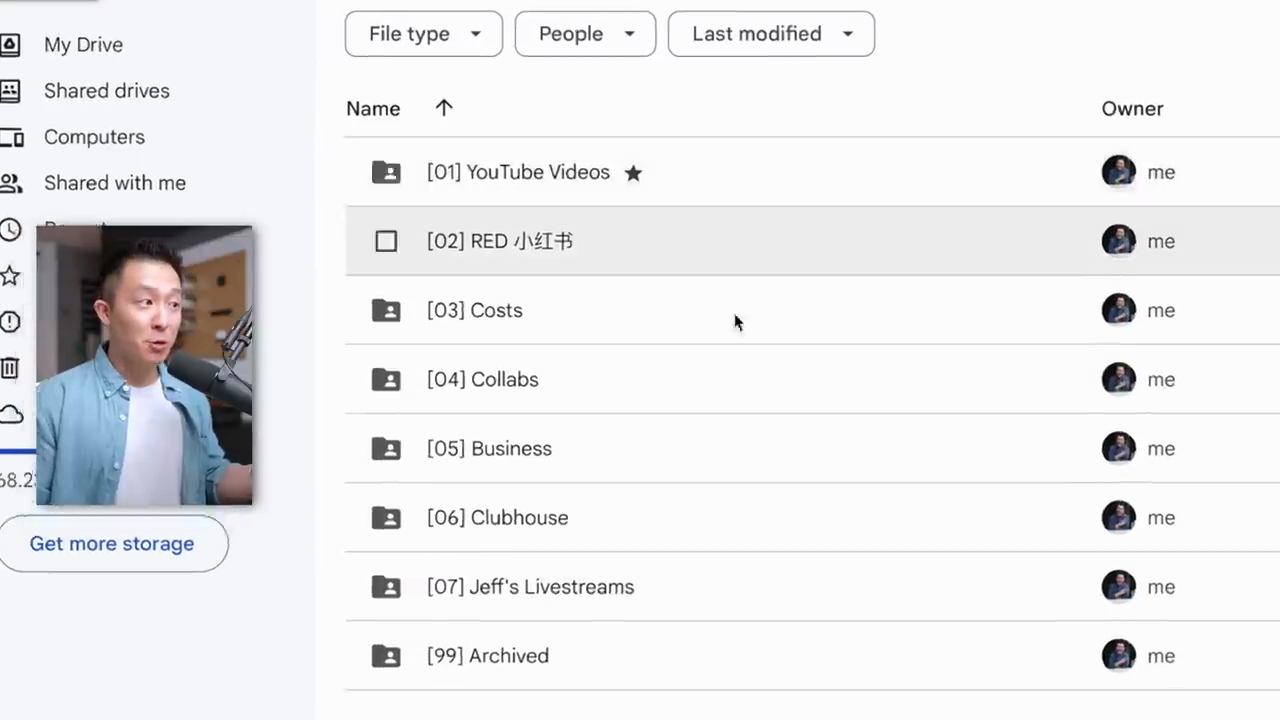Screen dimensions: 1280x720
Task: Click owner avatar in [02] RED row
Action: [1118, 241]
